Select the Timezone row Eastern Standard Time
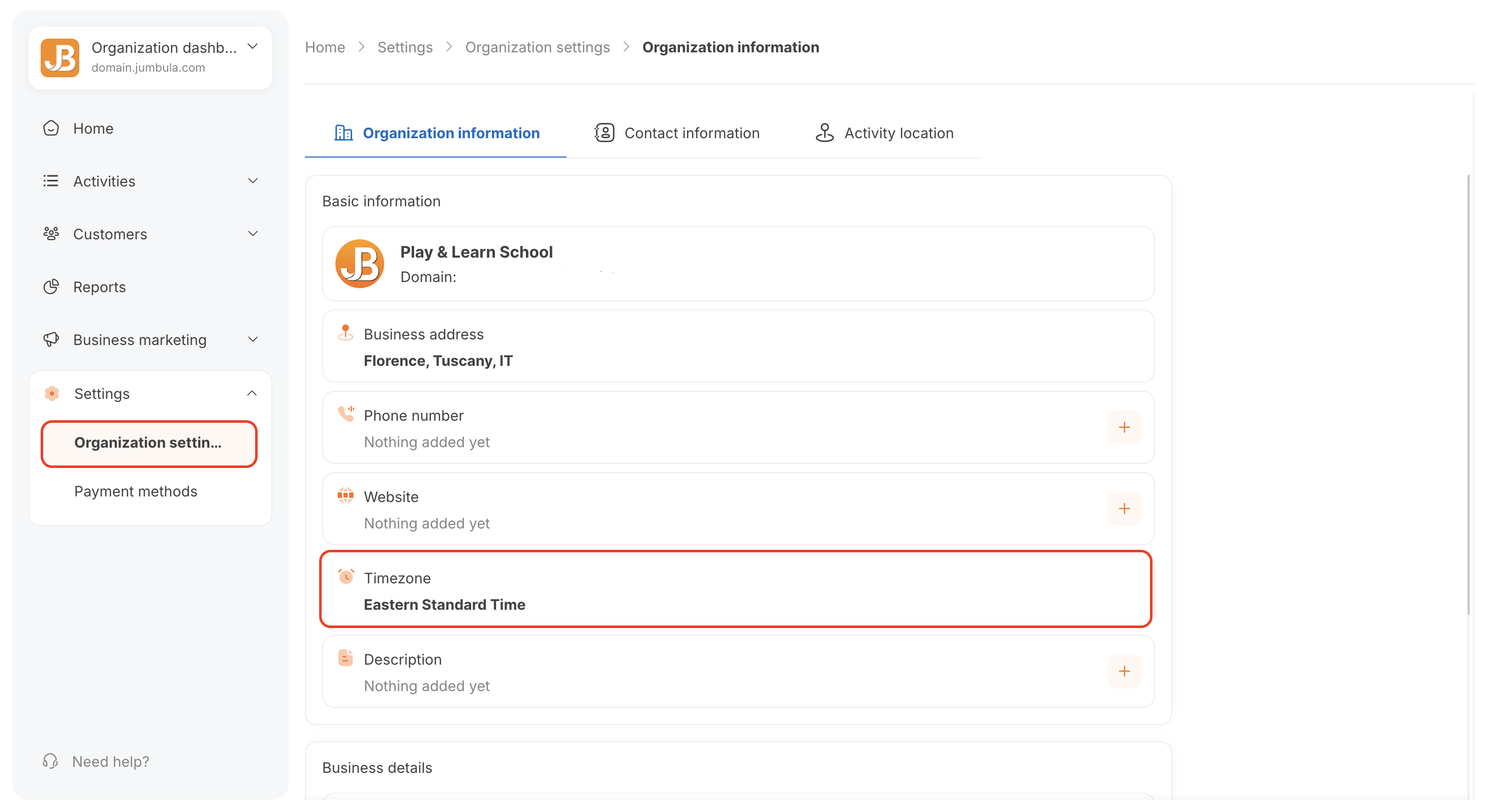This screenshot has width=1494, height=812. pos(735,589)
